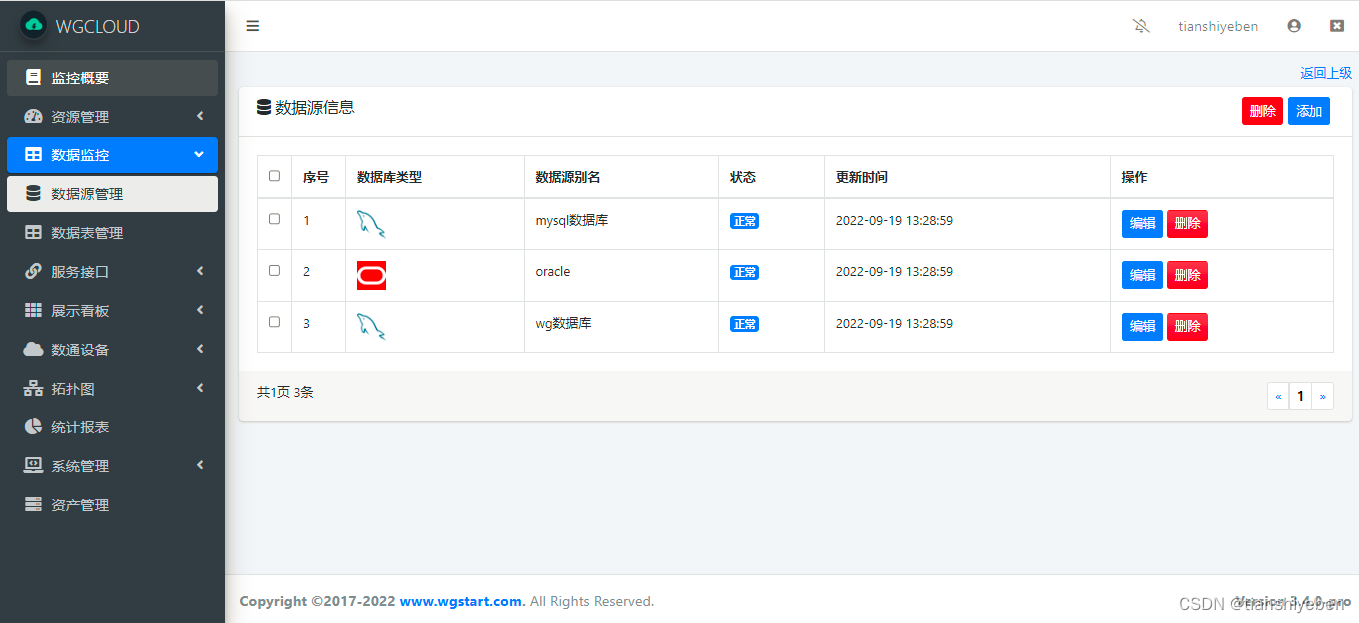The image size is (1359, 623).
Task: Open 监控概要 from the sidebar
Action: (112, 77)
